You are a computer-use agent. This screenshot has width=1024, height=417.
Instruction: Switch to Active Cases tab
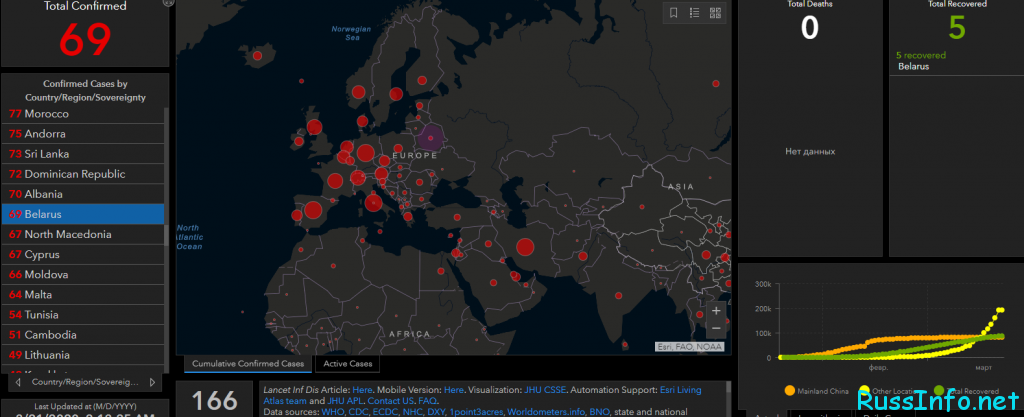tap(347, 363)
